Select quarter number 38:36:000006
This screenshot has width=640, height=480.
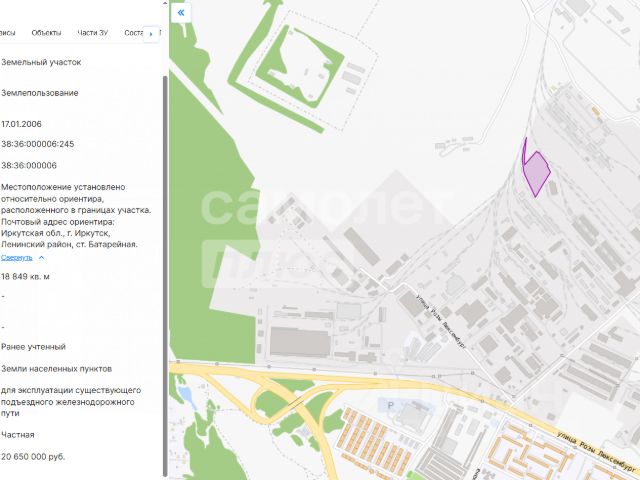tap(29, 165)
